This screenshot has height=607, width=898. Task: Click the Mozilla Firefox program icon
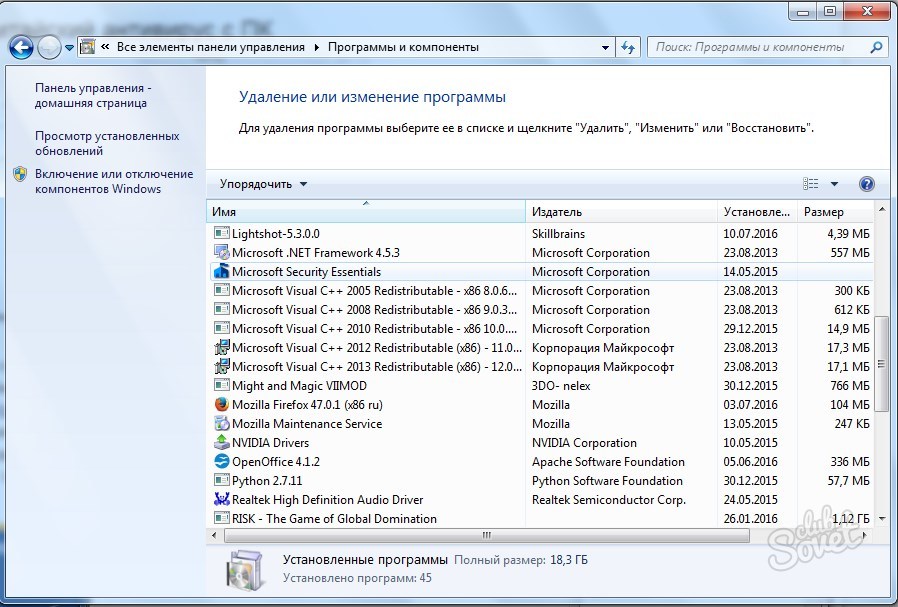(222, 405)
